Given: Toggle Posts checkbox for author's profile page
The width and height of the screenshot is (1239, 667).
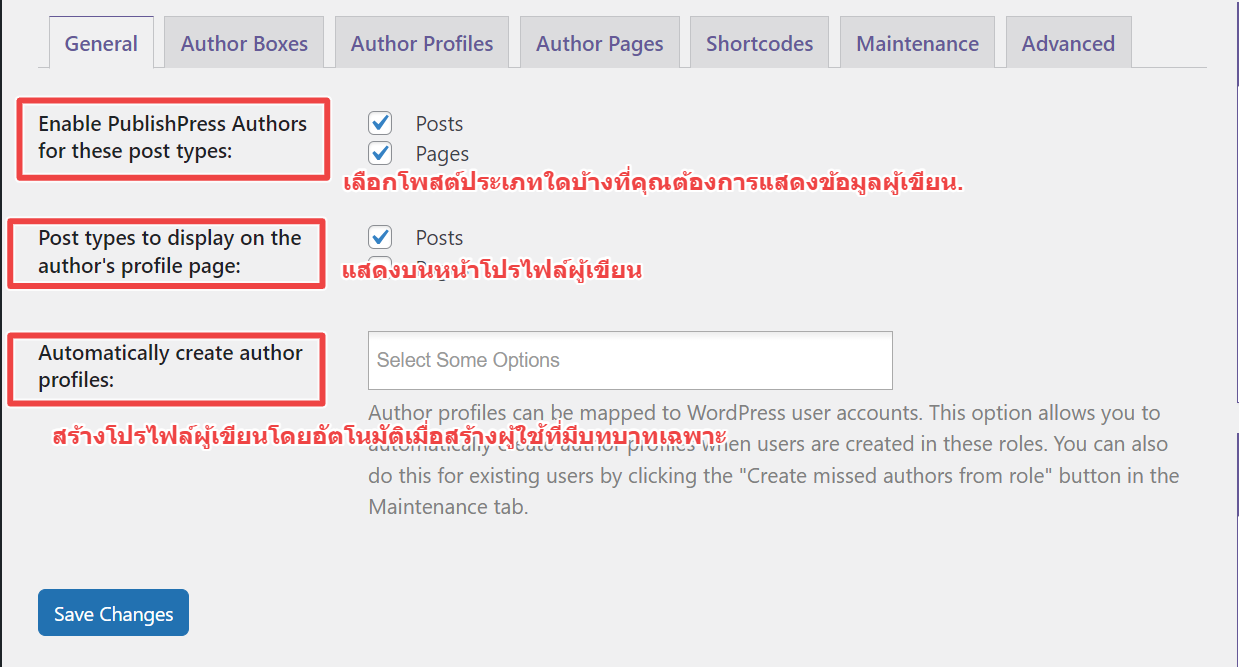Looking at the screenshot, I should click(x=380, y=237).
